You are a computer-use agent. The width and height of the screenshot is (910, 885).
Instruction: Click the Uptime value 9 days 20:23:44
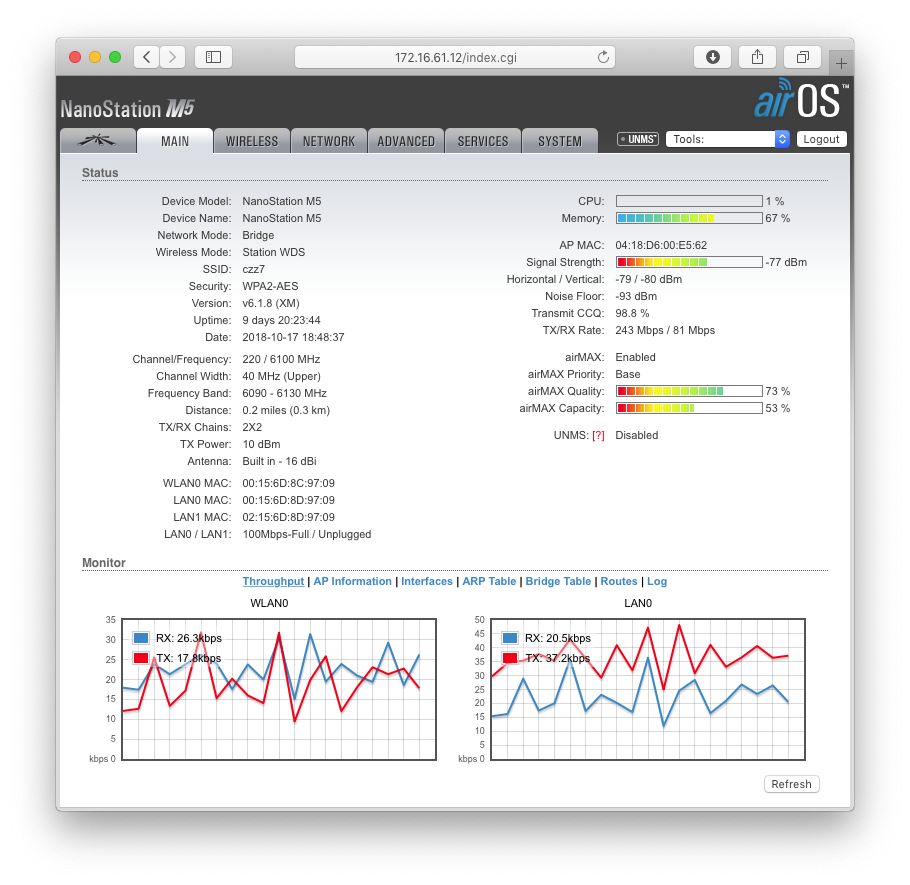point(281,320)
